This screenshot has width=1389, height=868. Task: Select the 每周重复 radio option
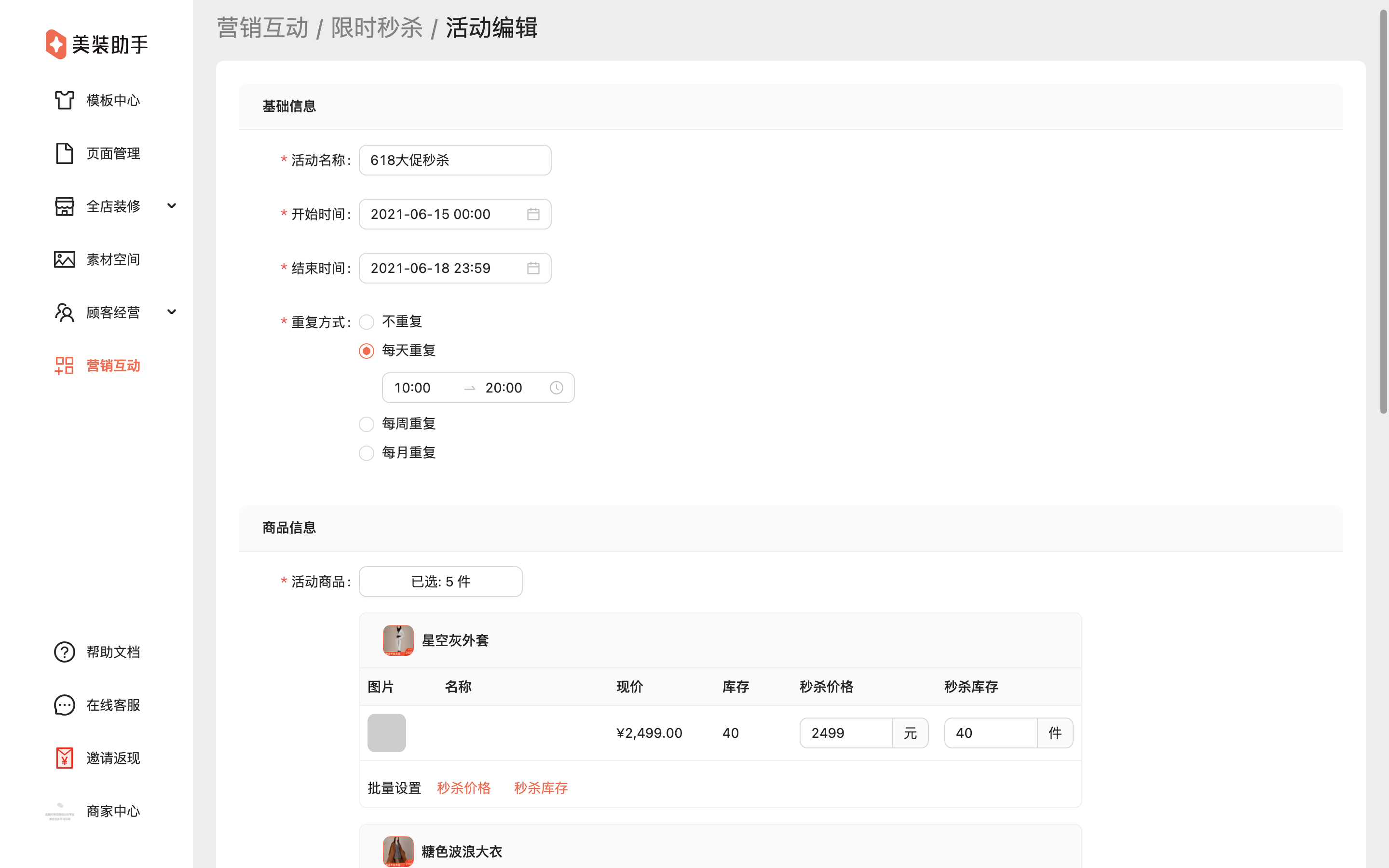[367, 424]
